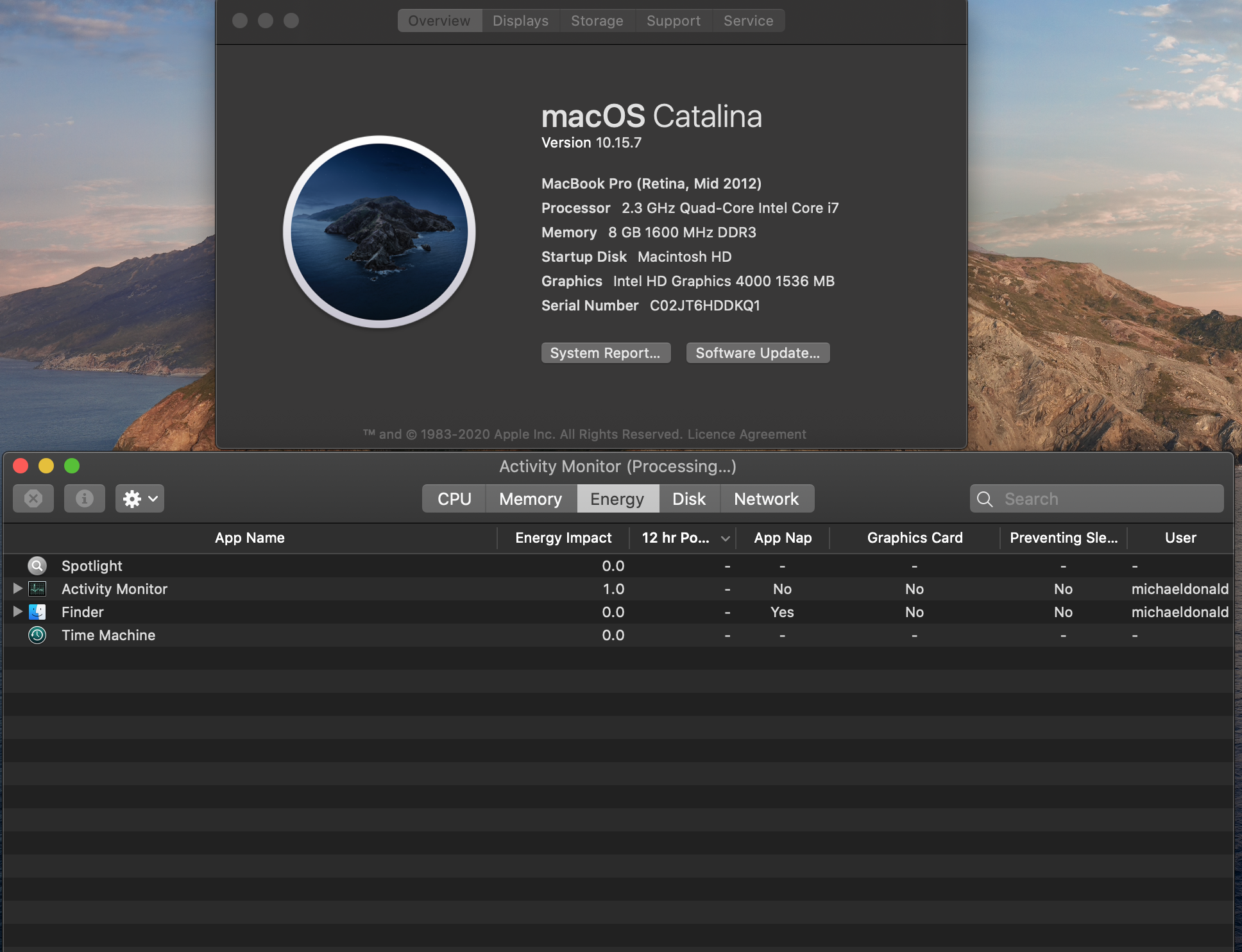Select Overview tab in About This Mac
Image resolution: width=1242 pixels, height=952 pixels.
pyautogui.click(x=439, y=21)
